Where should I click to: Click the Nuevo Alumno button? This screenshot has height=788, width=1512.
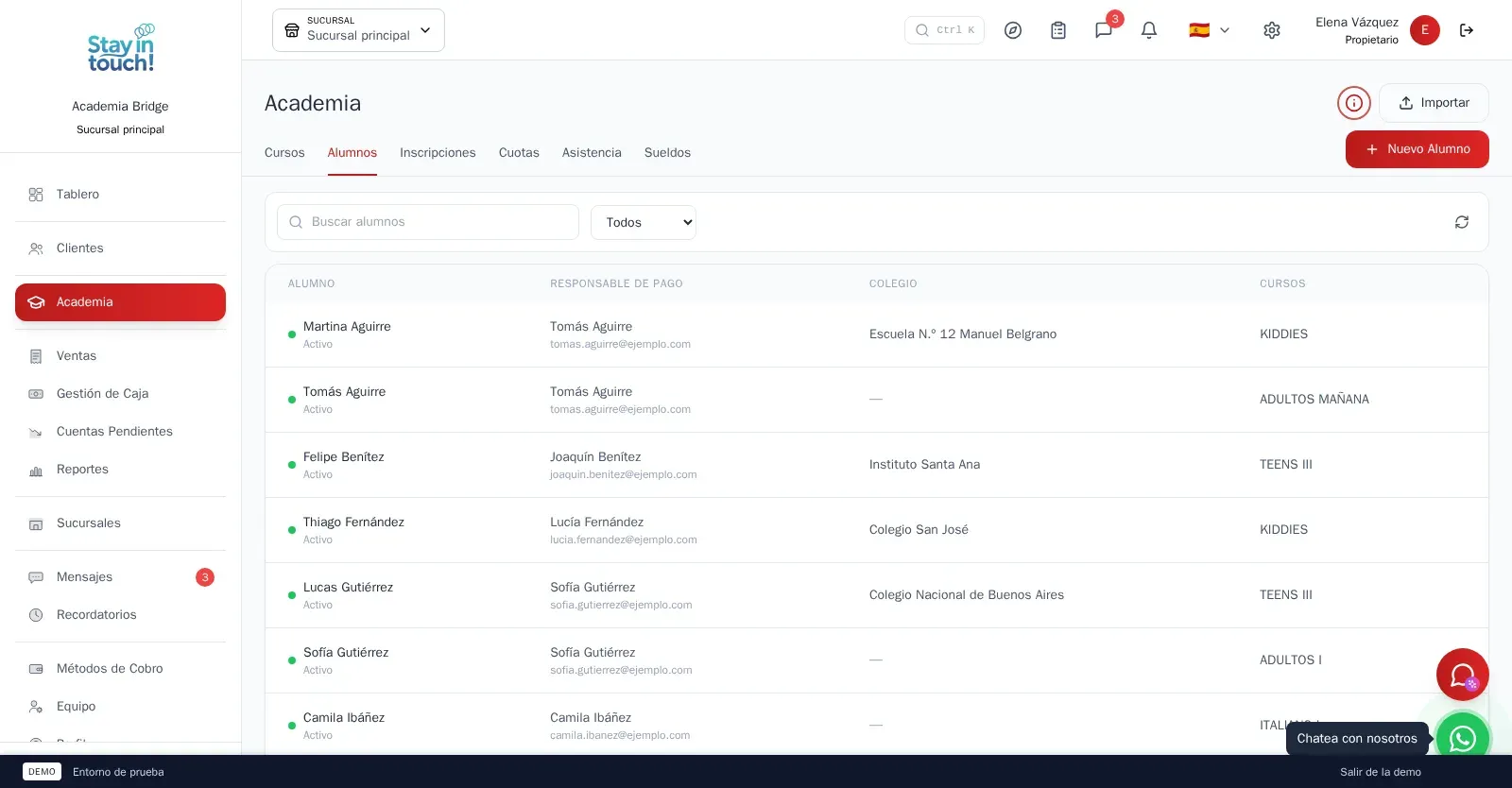coord(1417,149)
